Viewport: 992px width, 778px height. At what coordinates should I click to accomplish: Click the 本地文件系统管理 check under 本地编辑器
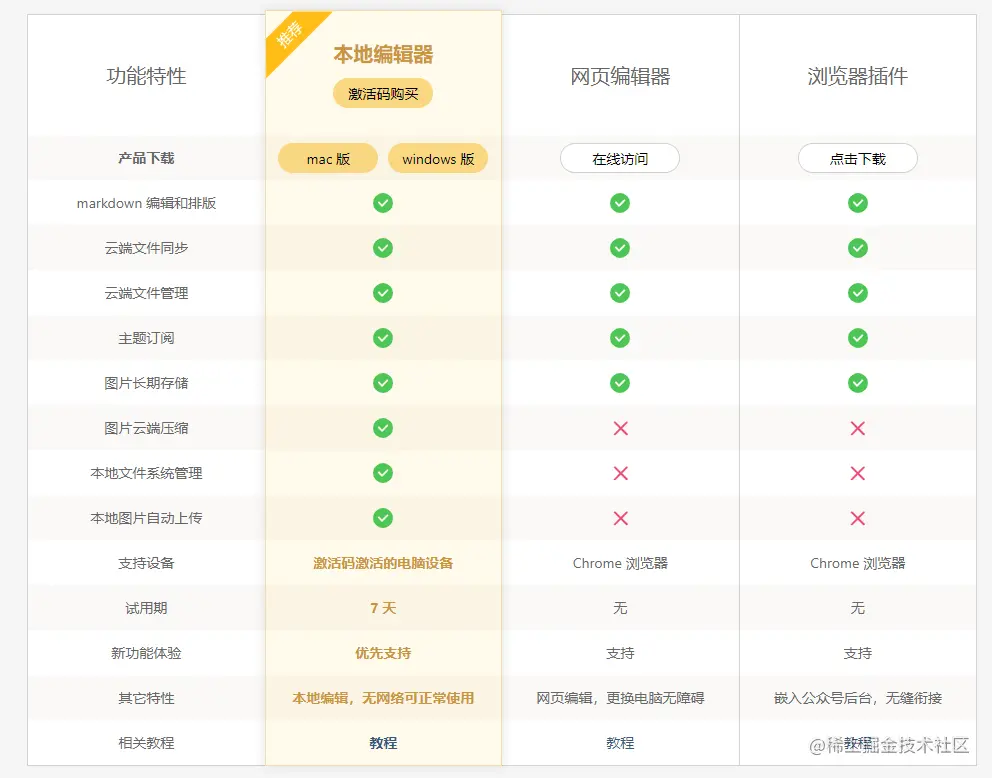(383, 473)
